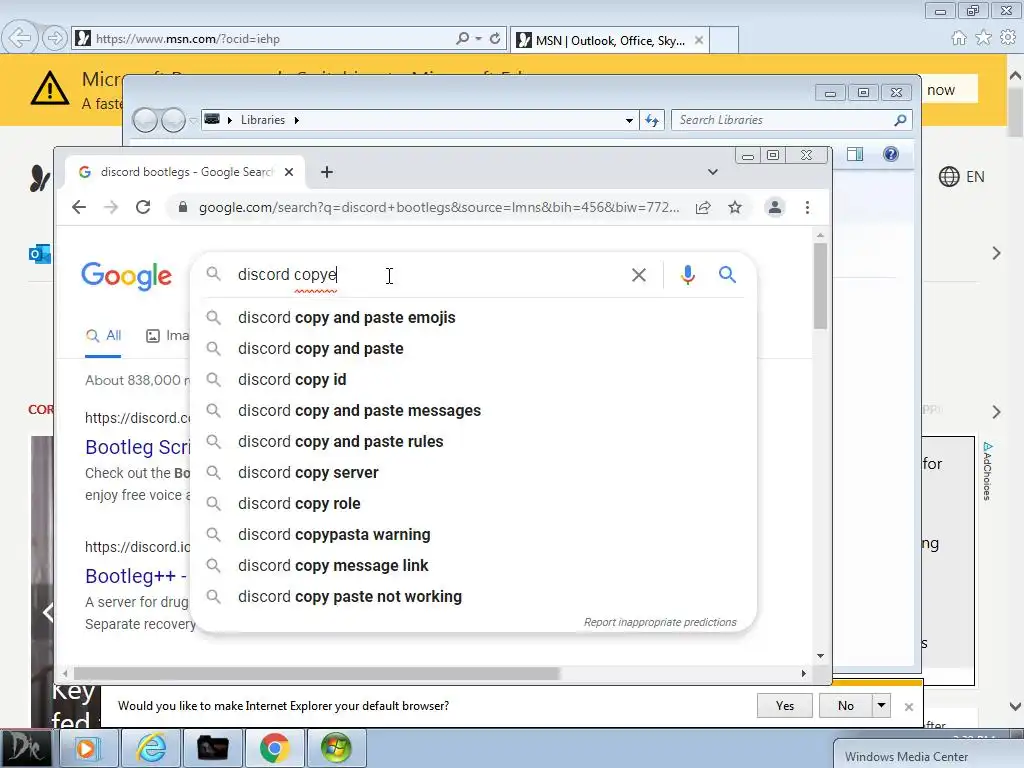This screenshot has width=1024, height=768.
Task: Click horizontal scroll right arrow in Chrome
Action: (x=803, y=673)
